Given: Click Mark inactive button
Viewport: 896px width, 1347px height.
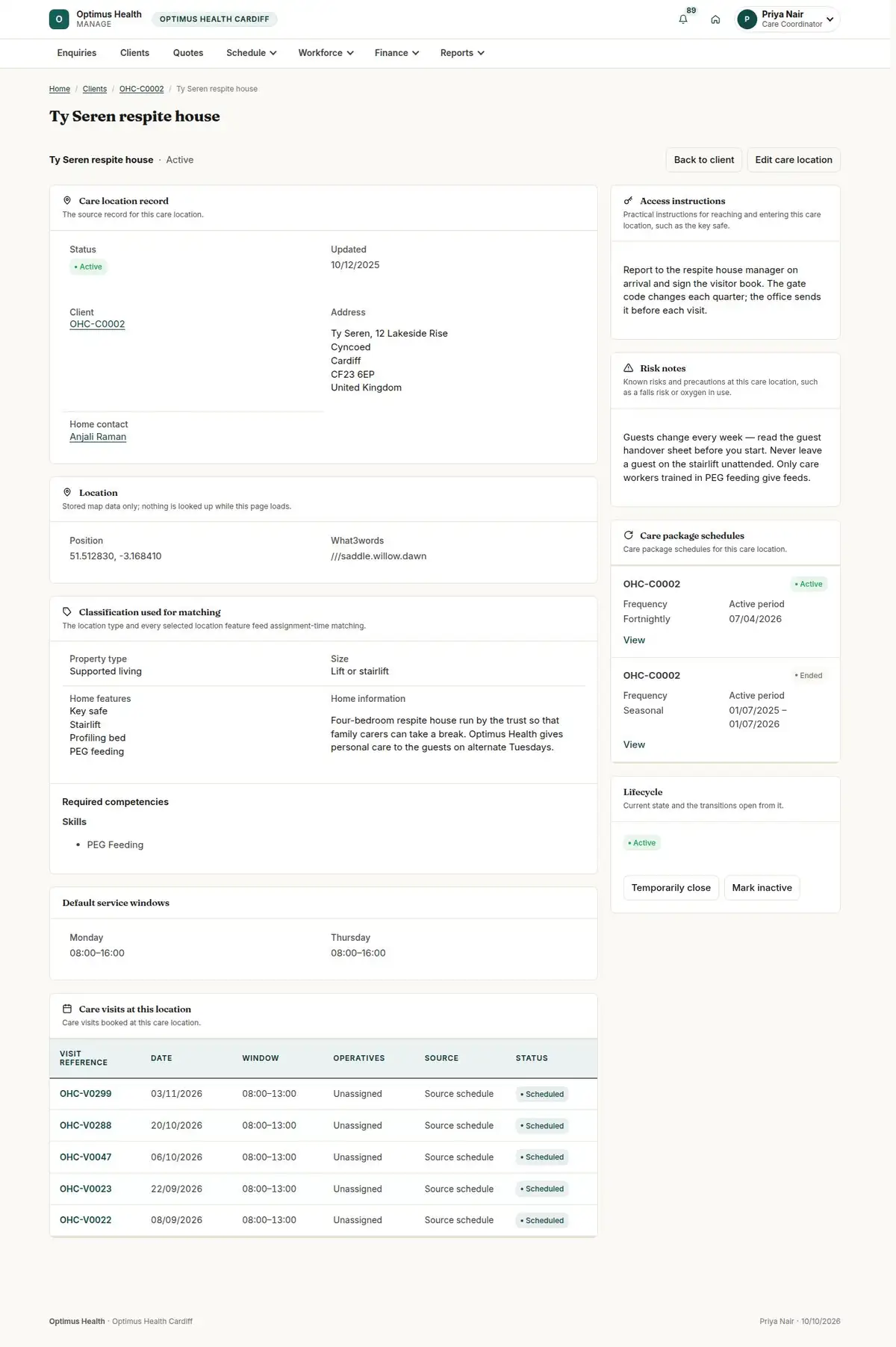Looking at the screenshot, I should (762, 888).
